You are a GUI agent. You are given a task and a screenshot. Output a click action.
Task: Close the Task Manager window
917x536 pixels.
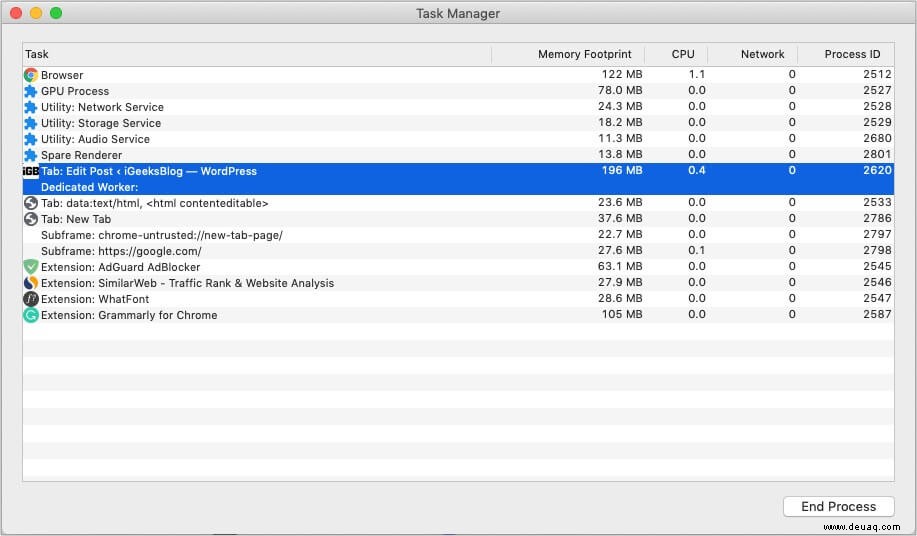[16, 13]
